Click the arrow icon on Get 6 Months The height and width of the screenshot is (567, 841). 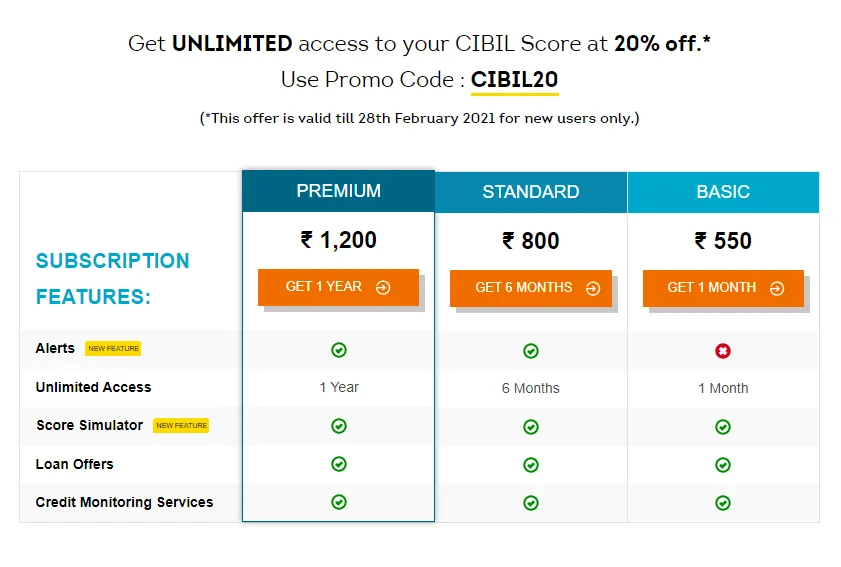click(593, 289)
